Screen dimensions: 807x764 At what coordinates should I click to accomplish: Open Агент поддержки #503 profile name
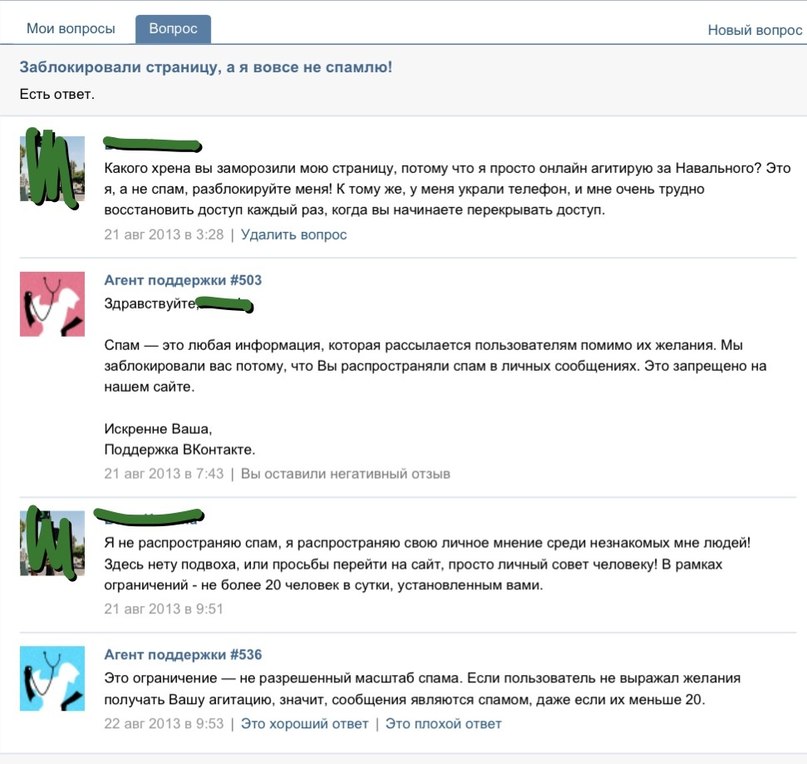pyautogui.click(x=183, y=280)
